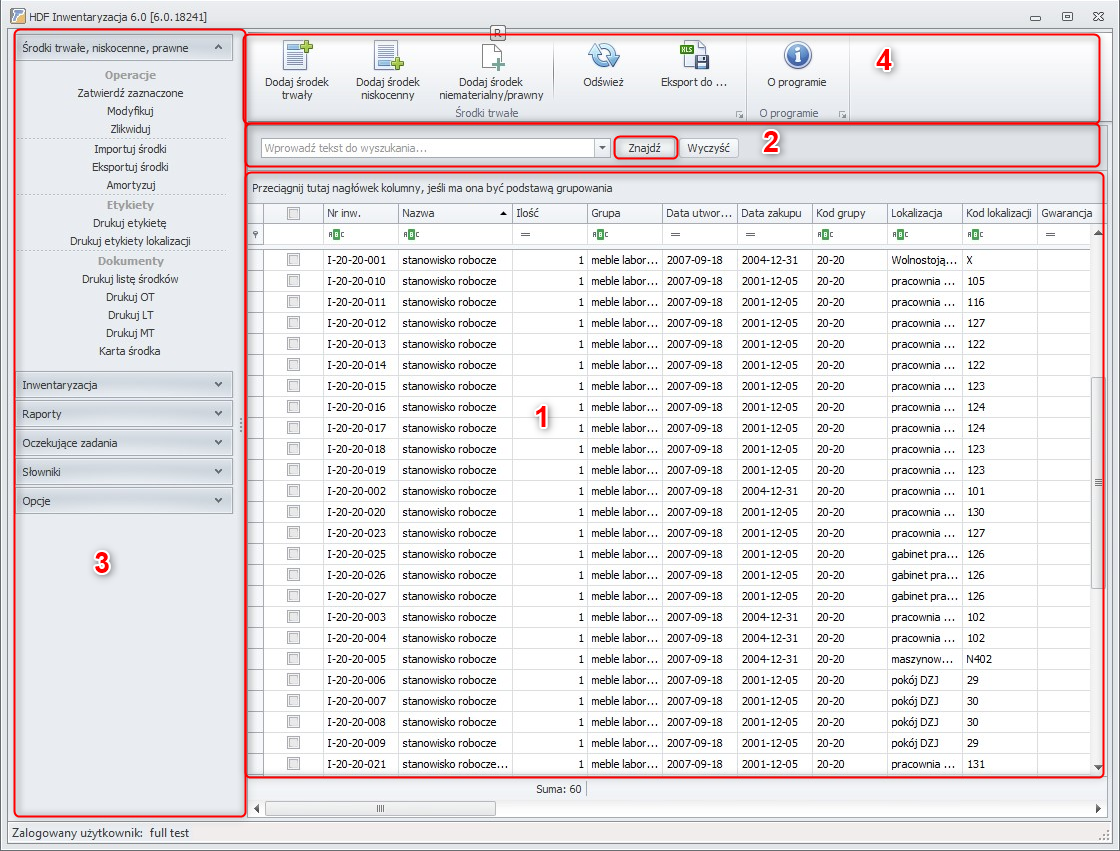Viewport: 1120px width, 851px height.
Task: Toggle the select-all header checkbox
Action: click(x=293, y=213)
